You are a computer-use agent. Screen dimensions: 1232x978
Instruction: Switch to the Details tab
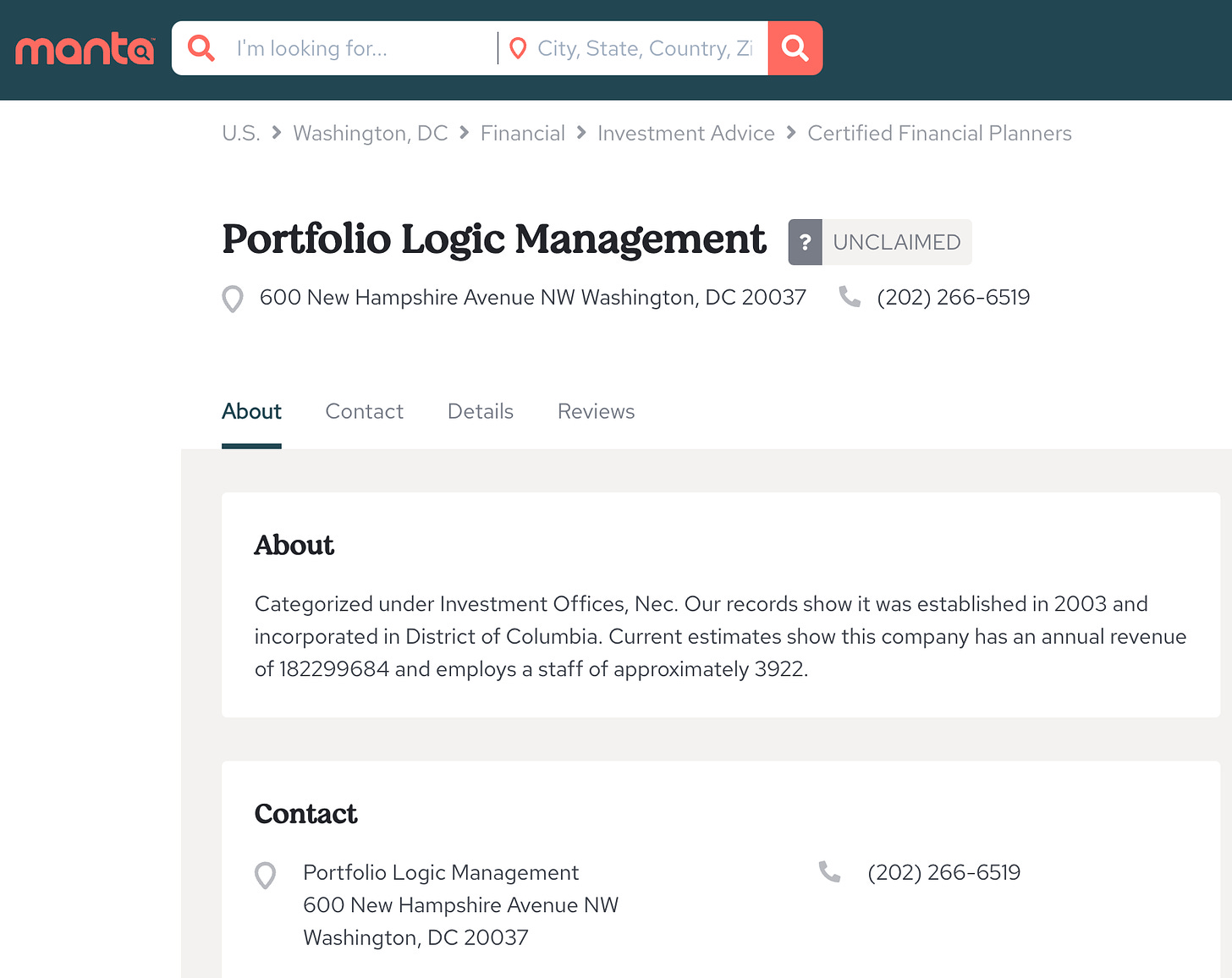(481, 412)
